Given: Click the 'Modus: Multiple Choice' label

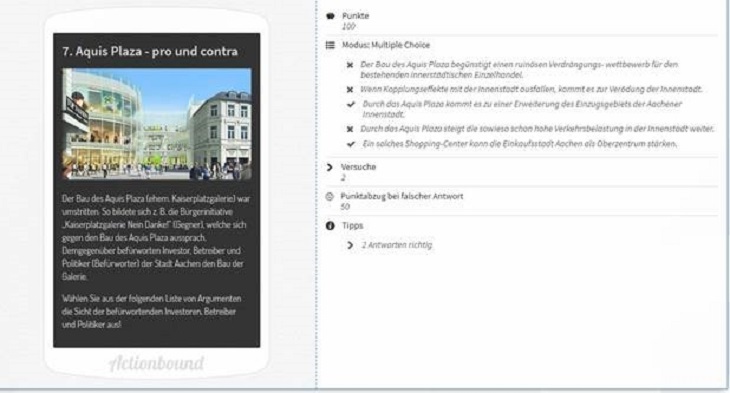Looking at the screenshot, I should point(386,45).
